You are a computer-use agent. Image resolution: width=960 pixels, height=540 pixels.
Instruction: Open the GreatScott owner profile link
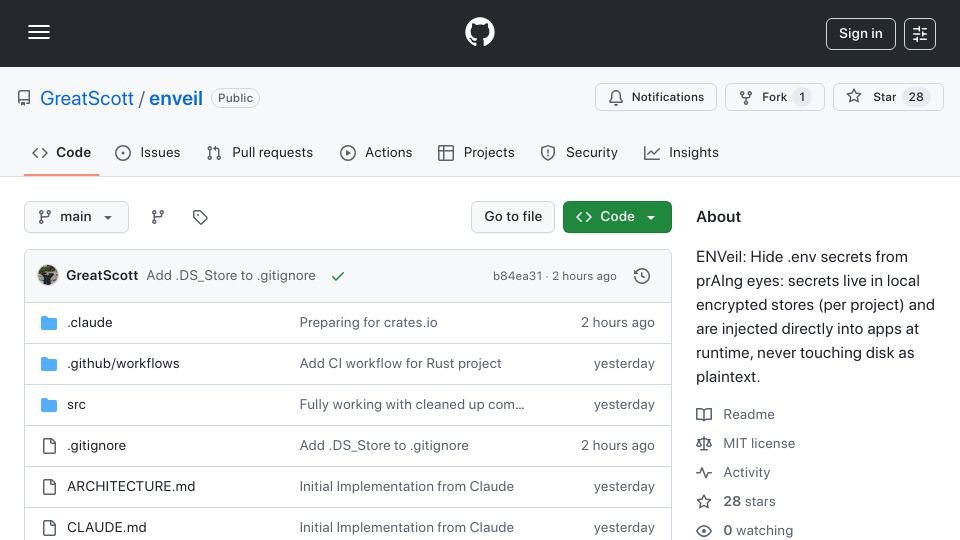(86, 98)
